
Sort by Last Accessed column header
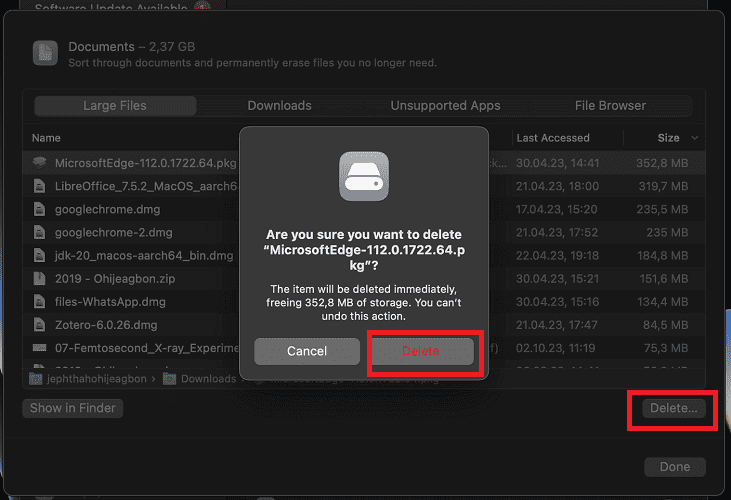[x=553, y=138]
